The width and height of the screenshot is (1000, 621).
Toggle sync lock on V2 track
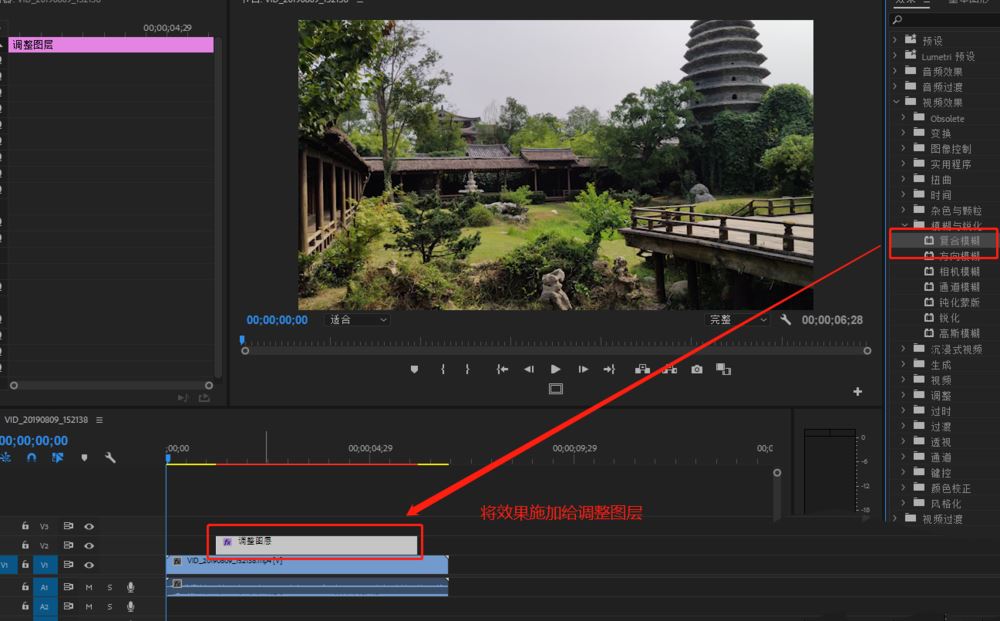click(68, 545)
